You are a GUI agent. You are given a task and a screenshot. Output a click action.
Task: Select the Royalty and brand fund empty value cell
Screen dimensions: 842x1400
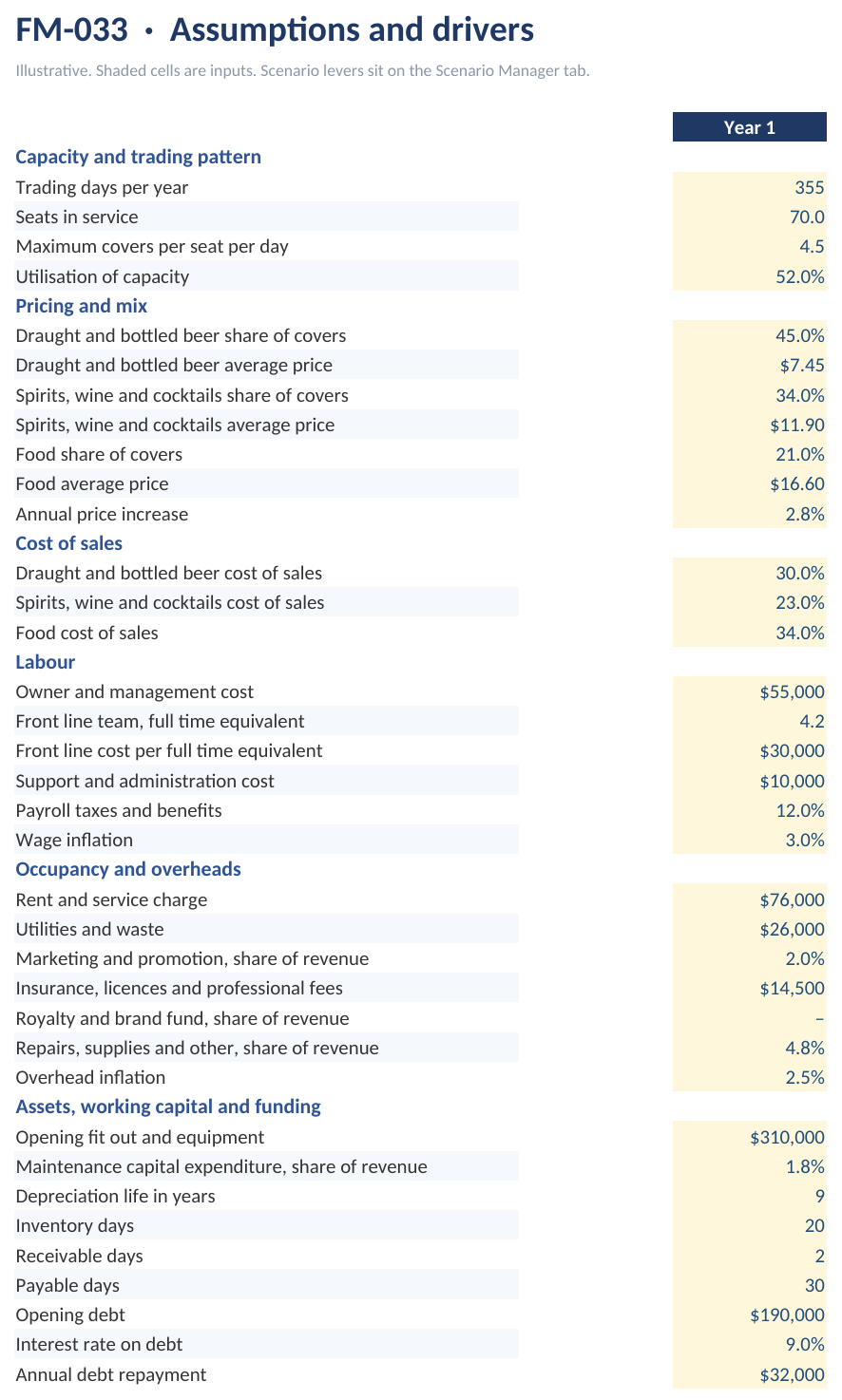tap(750, 1018)
